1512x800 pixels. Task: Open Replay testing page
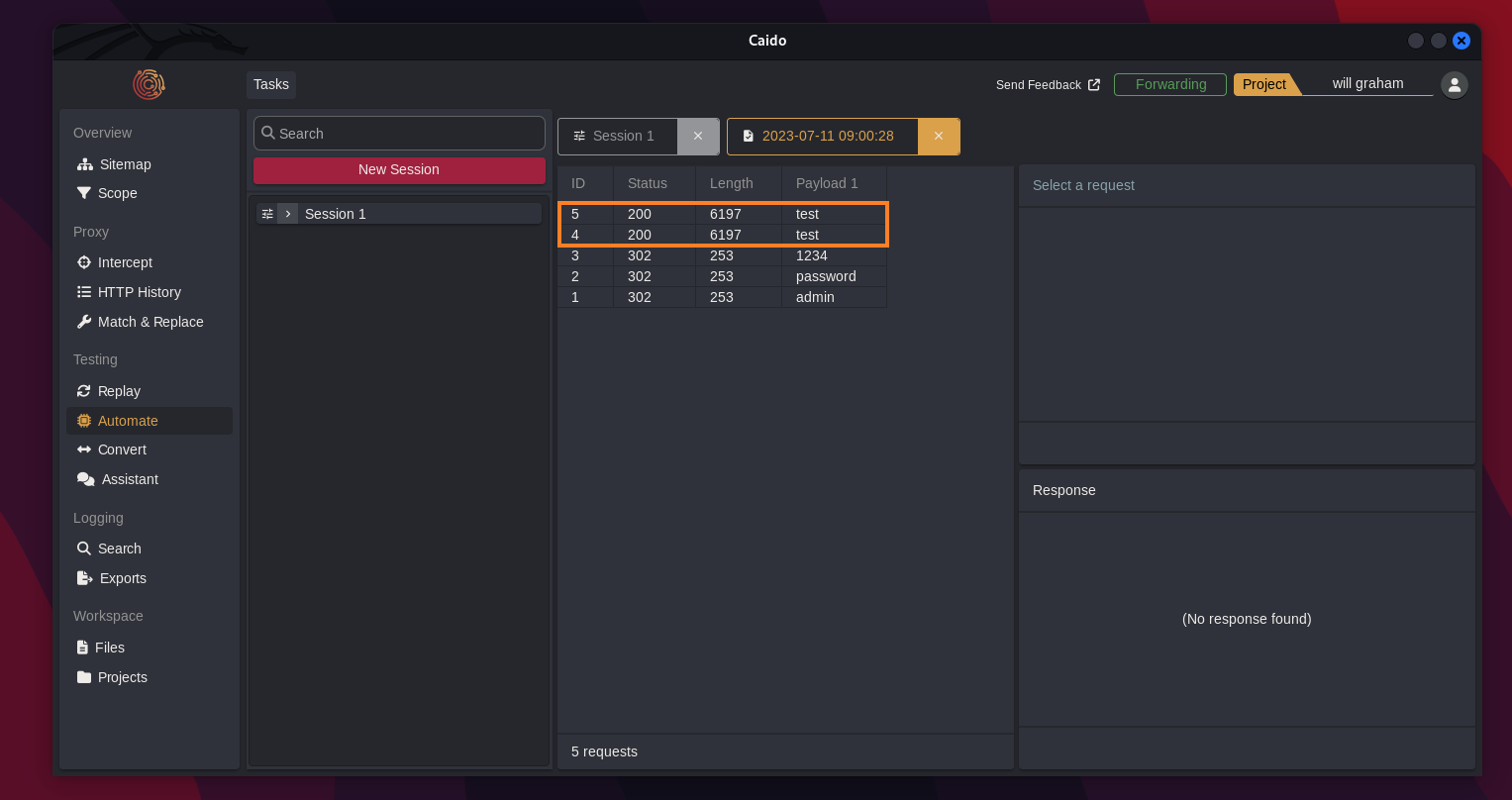[150, 391]
